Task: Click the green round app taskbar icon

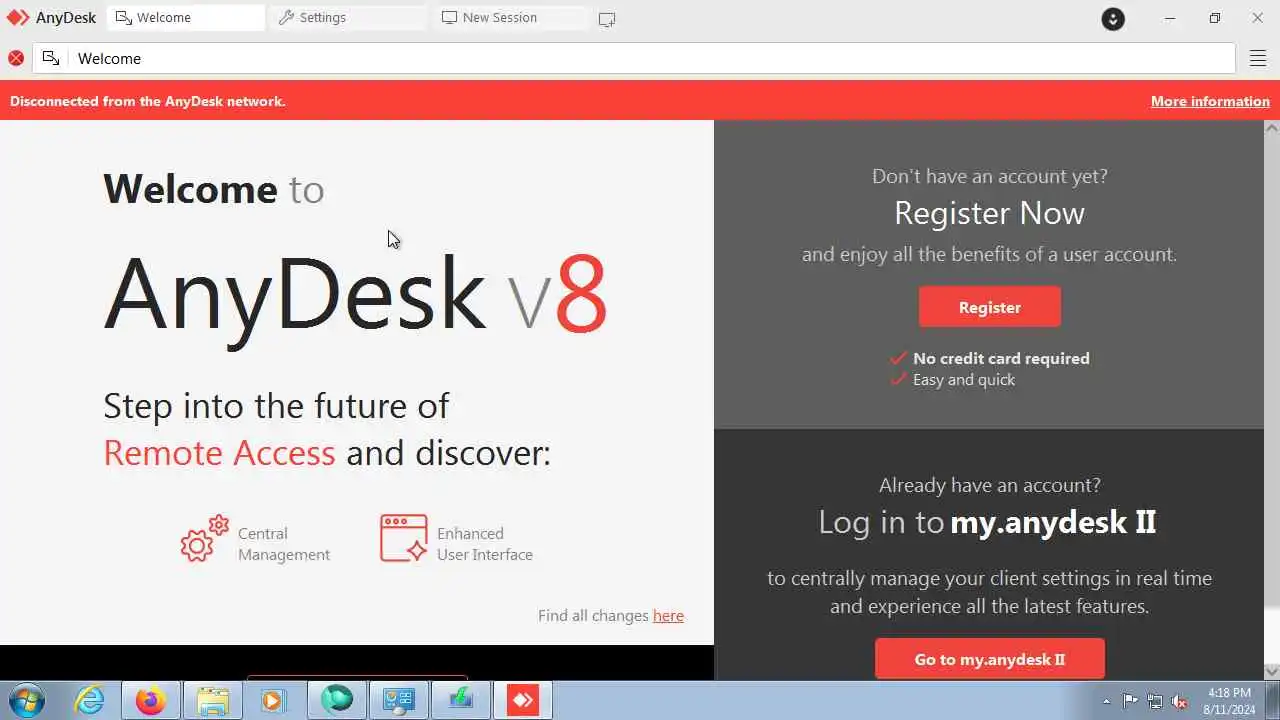Action: tap(337, 700)
